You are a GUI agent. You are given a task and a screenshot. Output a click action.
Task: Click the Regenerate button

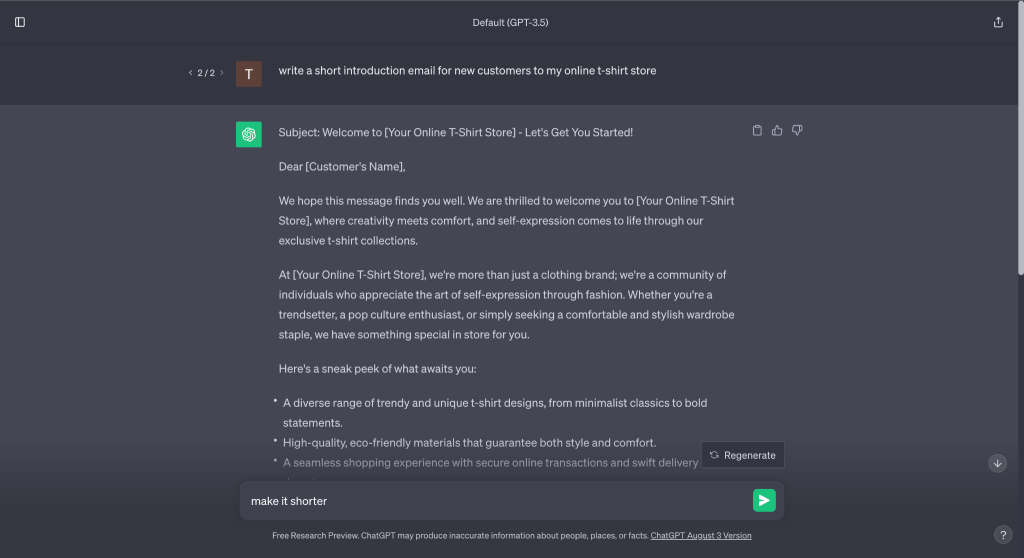(x=743, y=455)
